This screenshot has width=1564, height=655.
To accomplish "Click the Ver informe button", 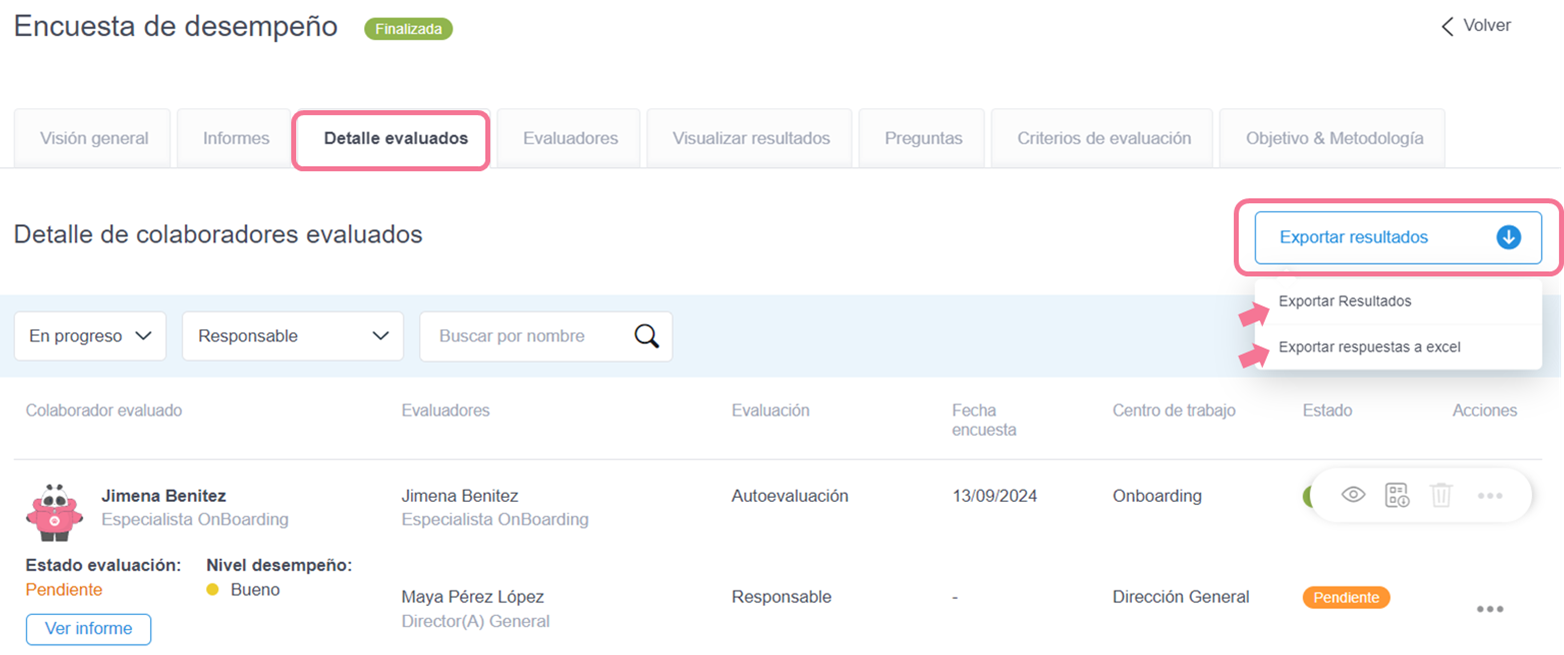I will (x=88, y=629).
